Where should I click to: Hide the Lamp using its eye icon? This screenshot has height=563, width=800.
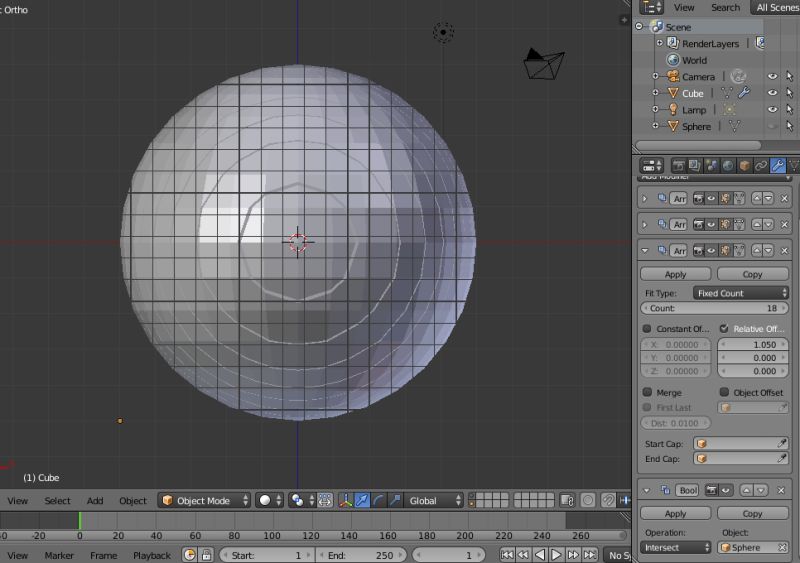coord(772,110)
